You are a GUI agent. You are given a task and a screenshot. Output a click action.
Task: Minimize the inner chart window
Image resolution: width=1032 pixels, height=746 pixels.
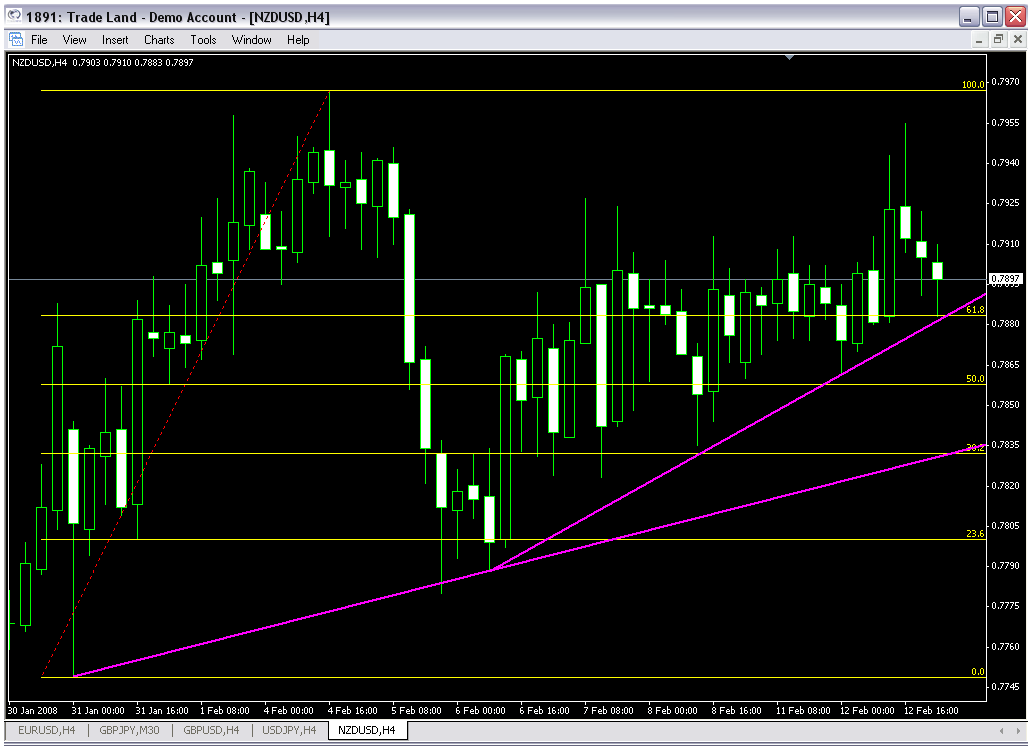(x=979, y=40)
